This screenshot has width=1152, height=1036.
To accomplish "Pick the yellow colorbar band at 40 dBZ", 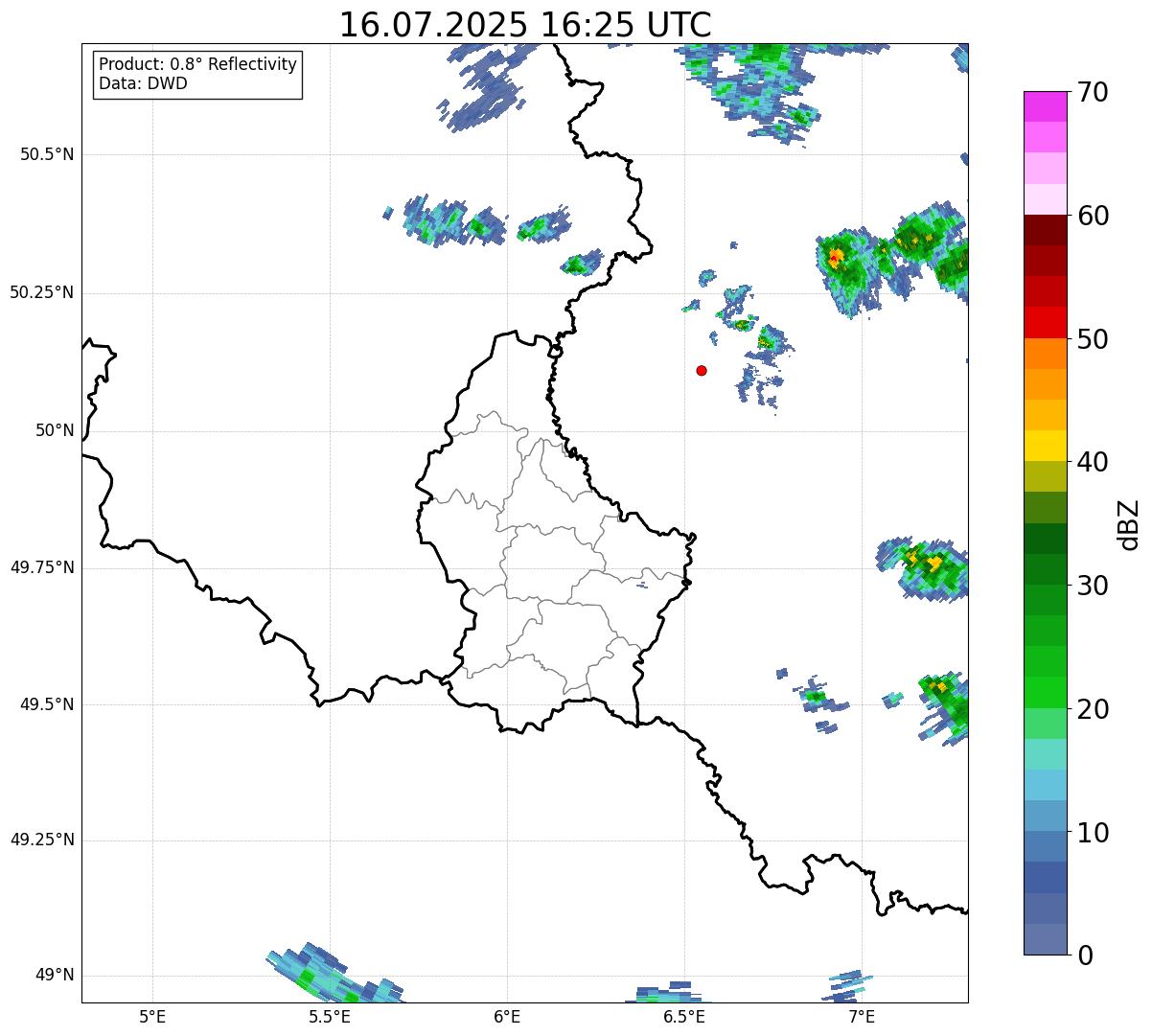I will point(1046,447).
